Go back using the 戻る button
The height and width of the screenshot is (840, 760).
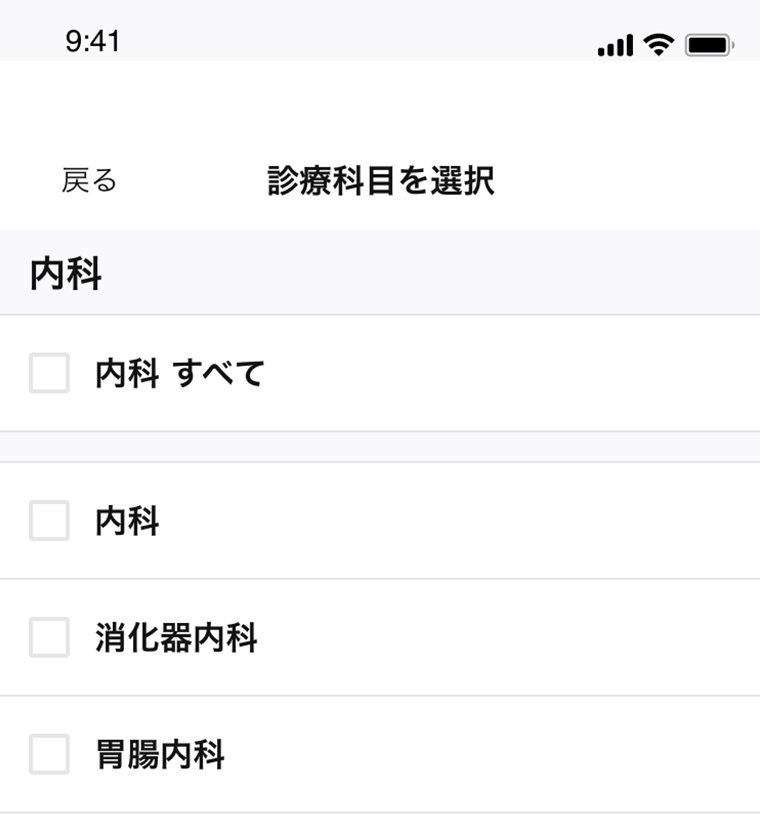pyautogui.click(x=89, y=180)
